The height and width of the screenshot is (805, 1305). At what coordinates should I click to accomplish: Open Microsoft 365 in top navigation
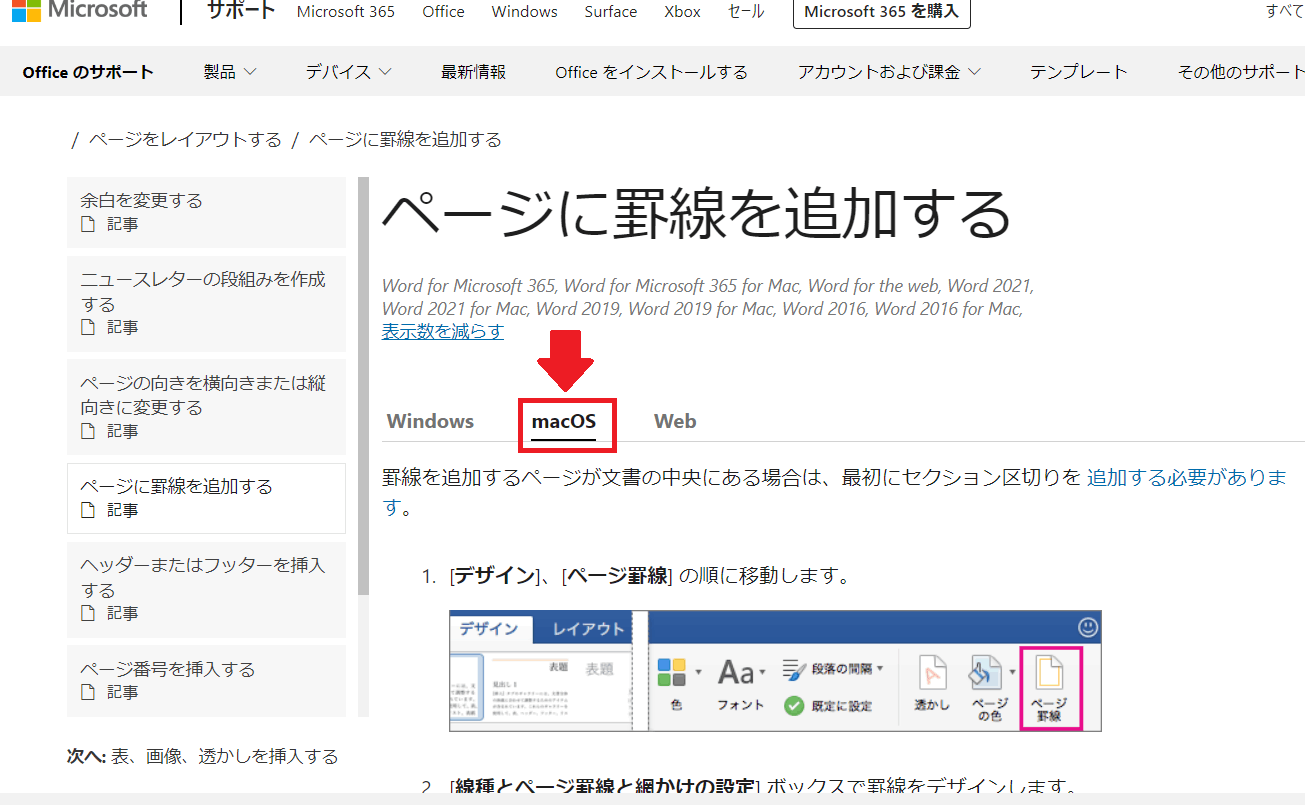(x=346, y=12)
